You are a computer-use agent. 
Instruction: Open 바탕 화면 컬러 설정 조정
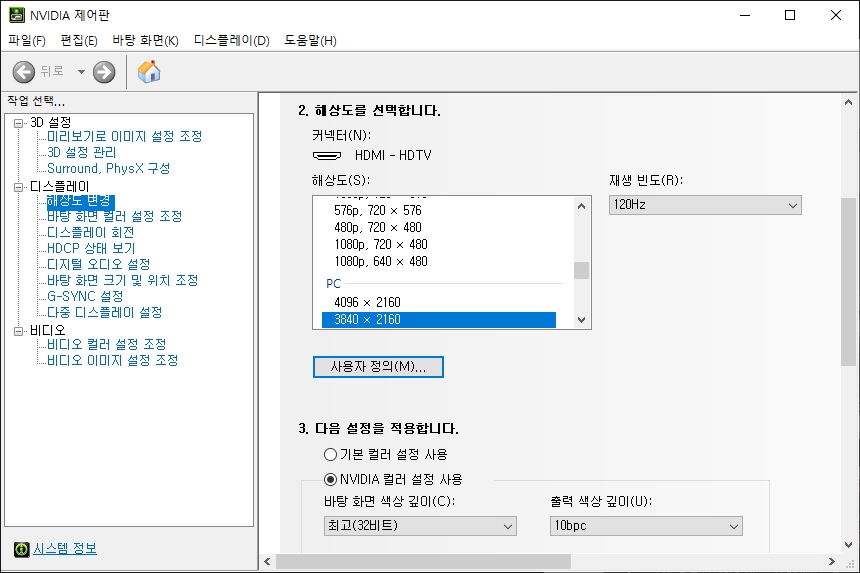coord(115,216)
